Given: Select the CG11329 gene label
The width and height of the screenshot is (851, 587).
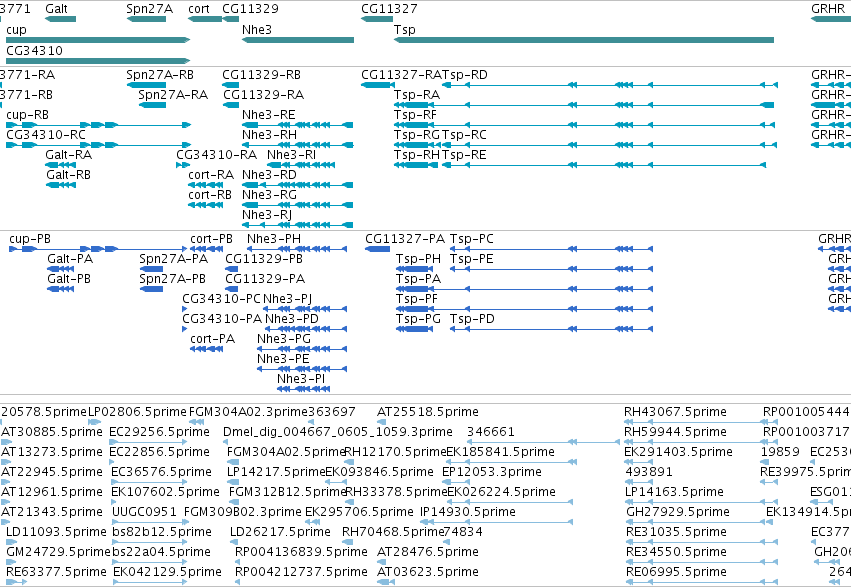Looking at the screenshot, I should coord(250,9).
